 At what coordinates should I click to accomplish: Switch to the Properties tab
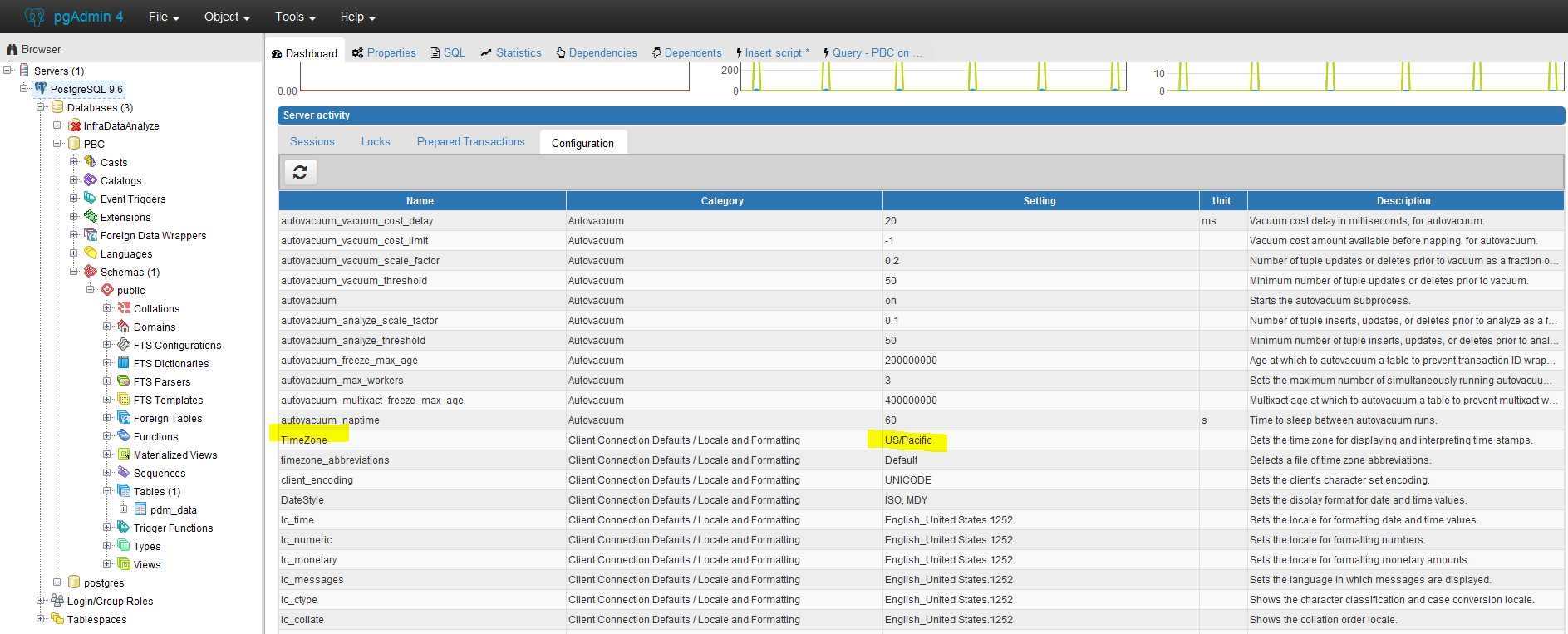(384, 52)
